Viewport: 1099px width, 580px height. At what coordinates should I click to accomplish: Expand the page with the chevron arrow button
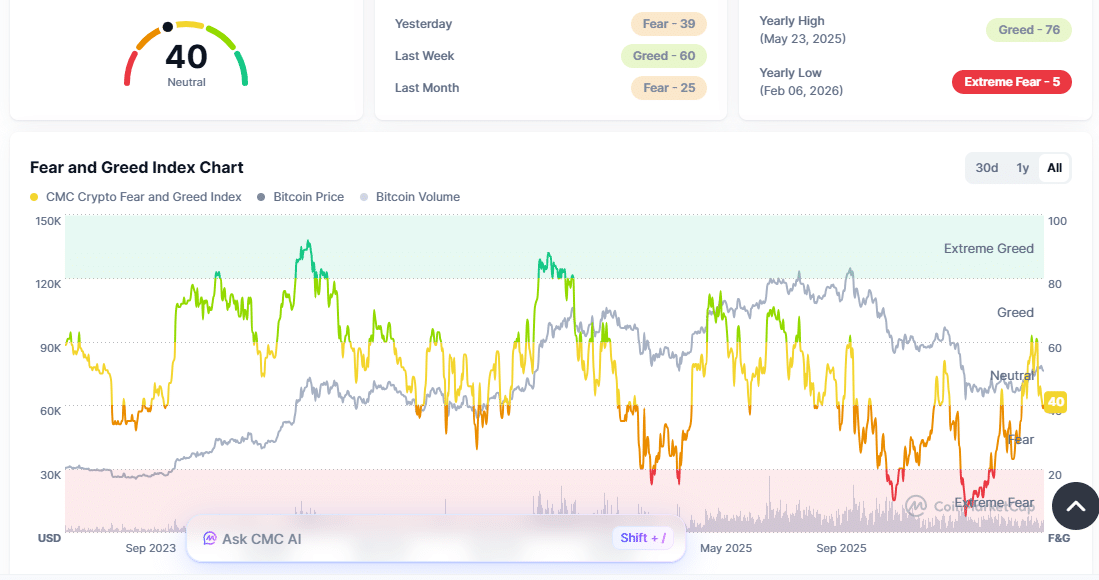(x=1075, y=507)
